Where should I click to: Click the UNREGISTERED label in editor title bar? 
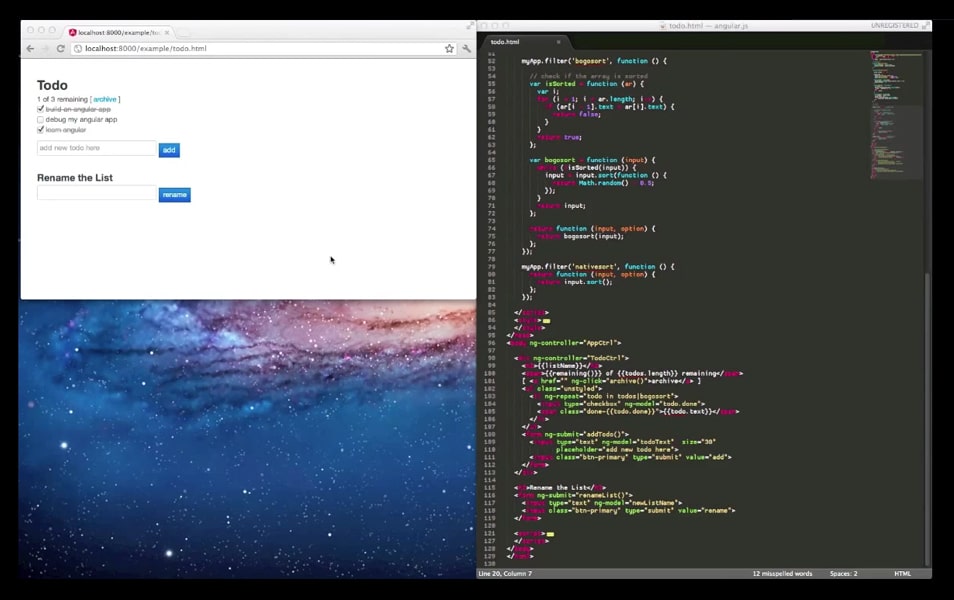[x=894, y=26]
